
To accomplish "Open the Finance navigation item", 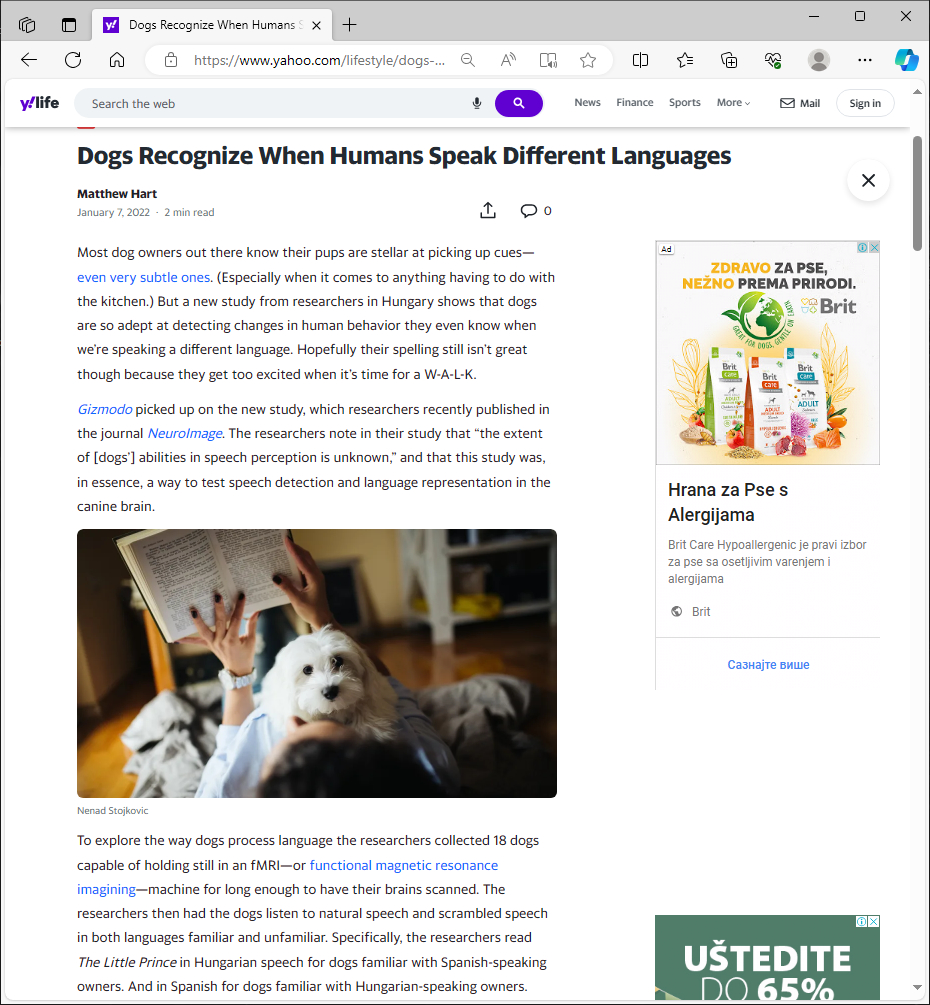I will pos(634,103).
